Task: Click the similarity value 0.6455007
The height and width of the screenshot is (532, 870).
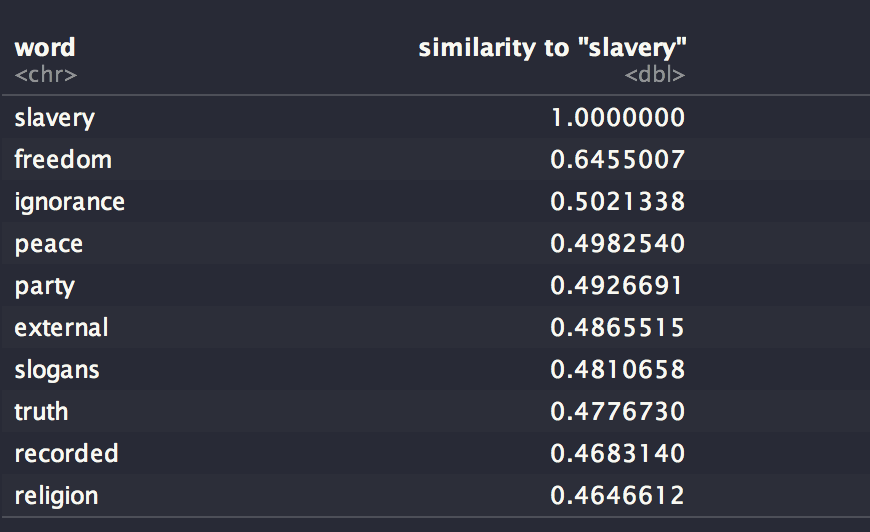Action: click(618, 160)
